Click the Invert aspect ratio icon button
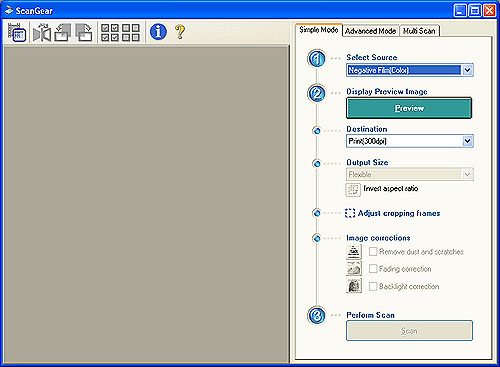 pyautogui.click(x=353, y=190)
